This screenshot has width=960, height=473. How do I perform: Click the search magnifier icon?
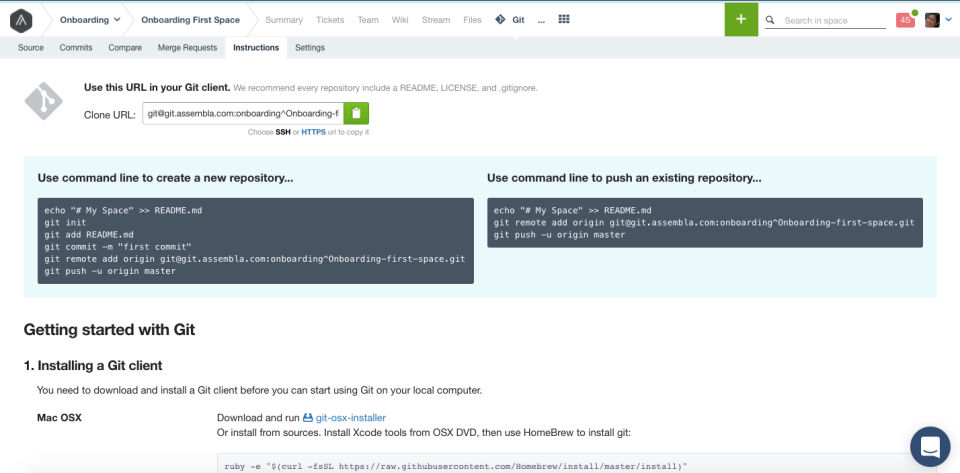coord(769,20)
